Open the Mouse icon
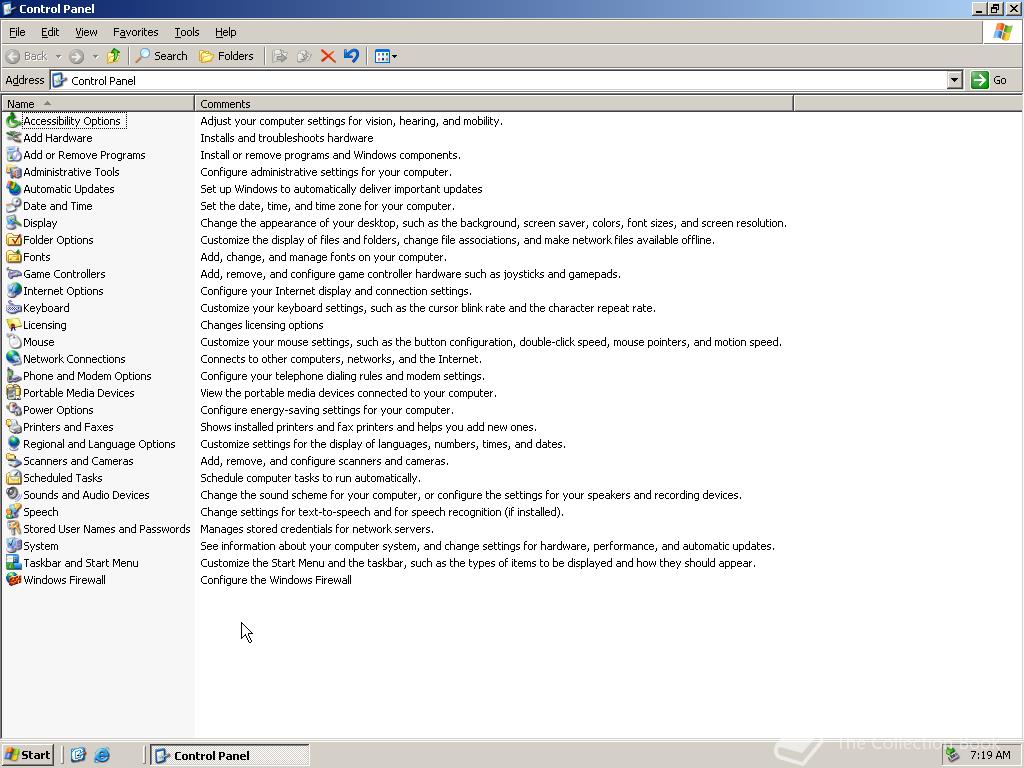1024x768 pixels. click(x=13, y=342)
